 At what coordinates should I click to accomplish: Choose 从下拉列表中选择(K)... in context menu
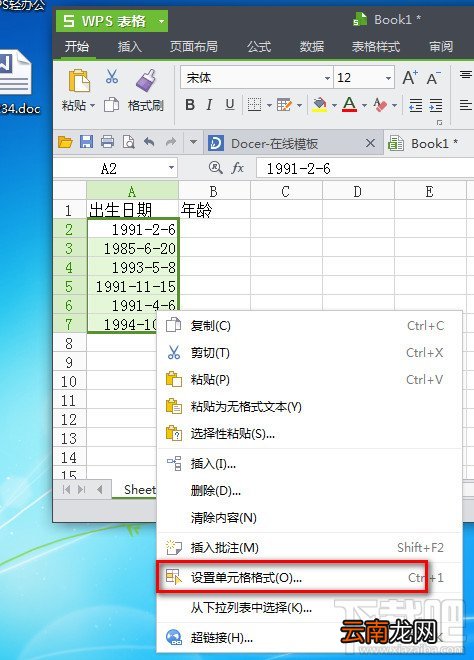(x=309, y=607)
